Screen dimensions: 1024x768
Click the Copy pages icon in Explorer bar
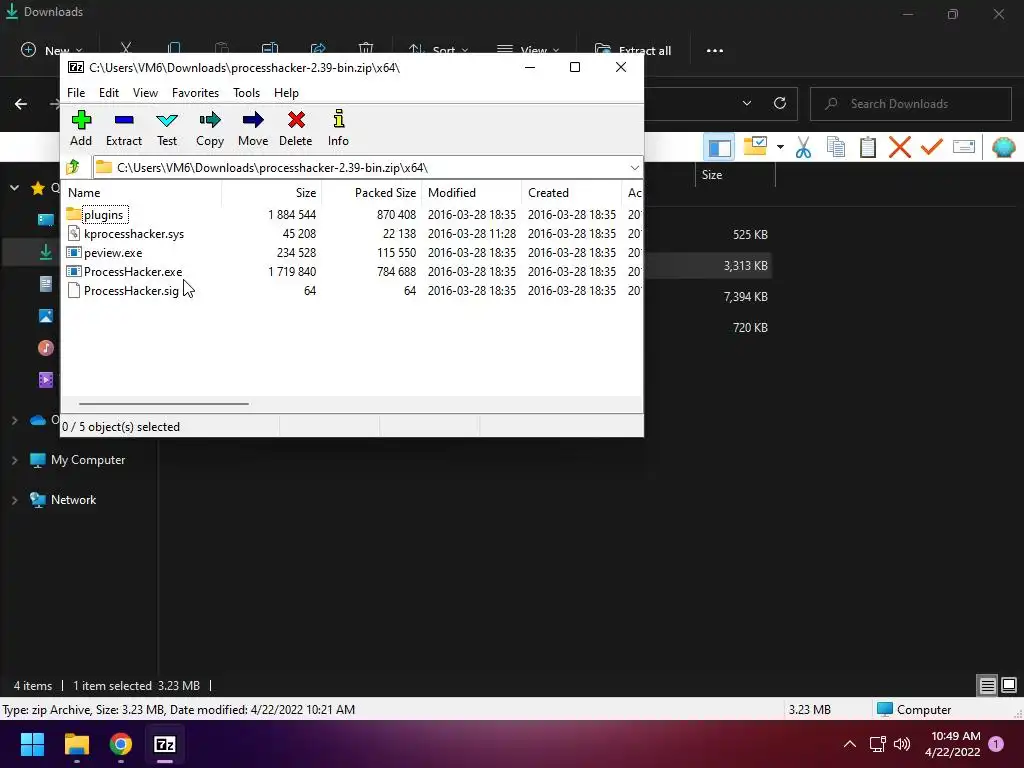835,147
